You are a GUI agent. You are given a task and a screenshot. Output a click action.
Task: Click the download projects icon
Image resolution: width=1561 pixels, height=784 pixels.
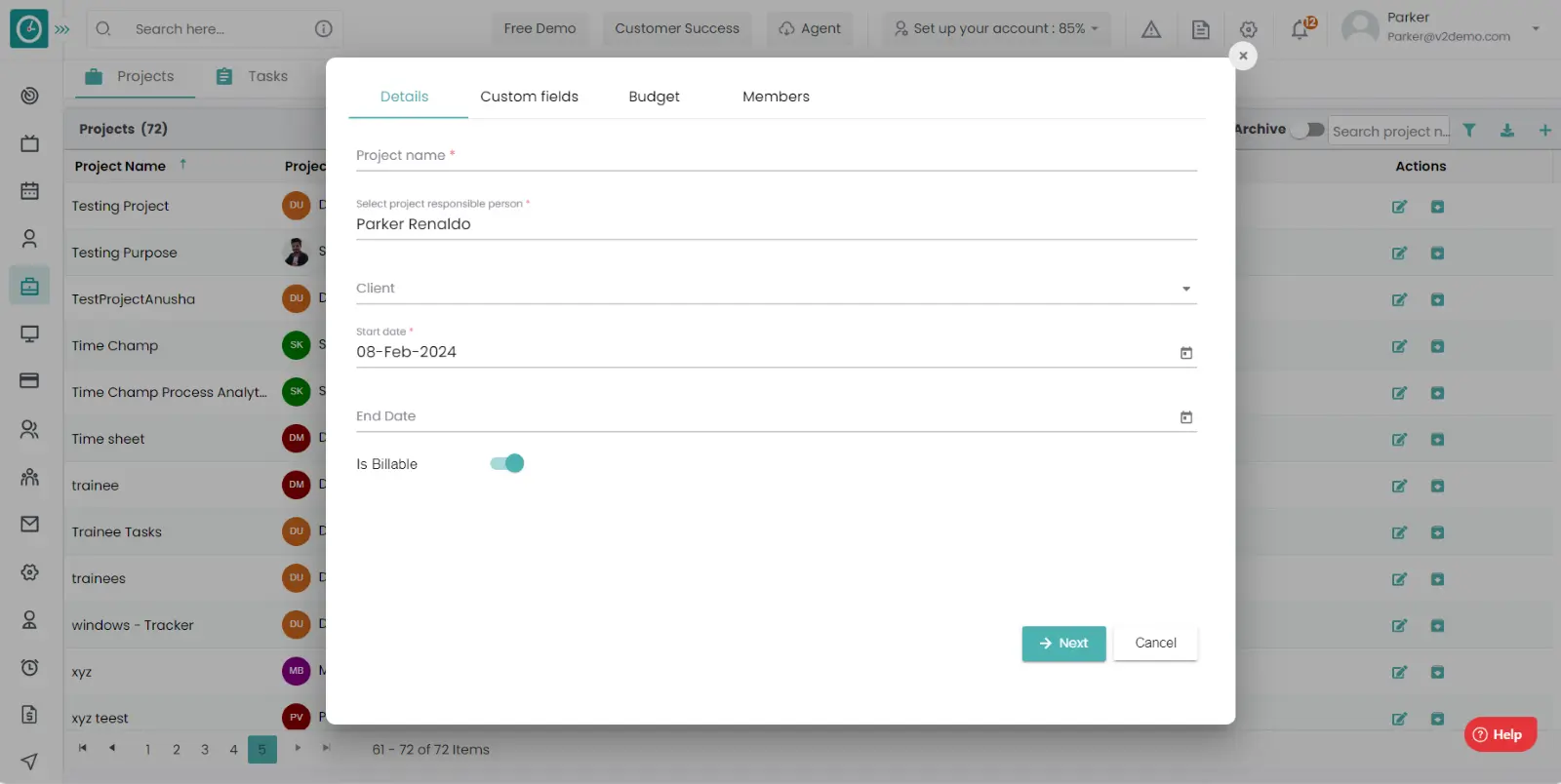coord(1507,130)
